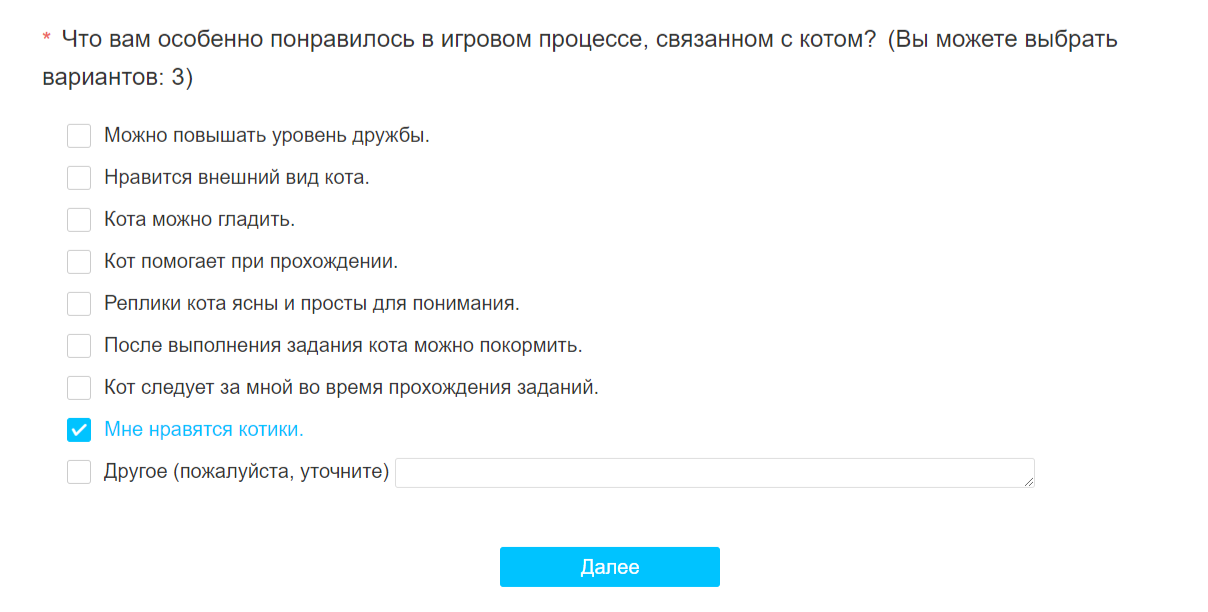This screenshot has width=1208, height=612.
Task: Tick the "Нравится внешний вид кота" checkbox box
Action: (x=79, y=178)
